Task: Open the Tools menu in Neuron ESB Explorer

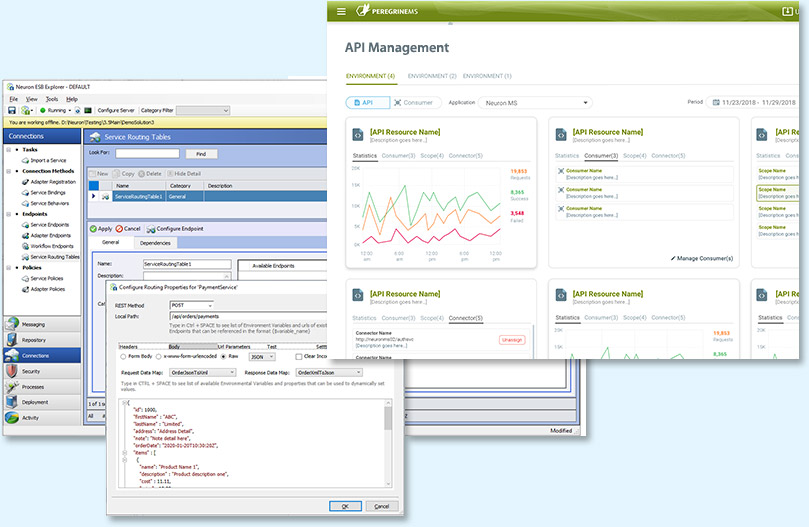Action: coord(52,99)
